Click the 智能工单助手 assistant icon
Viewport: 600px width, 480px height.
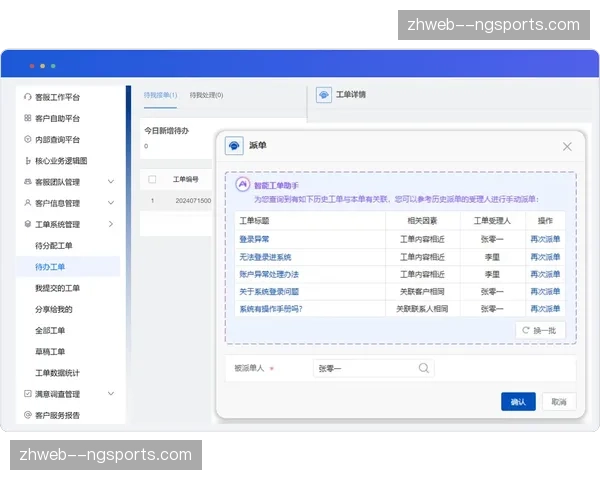point(242,185)
